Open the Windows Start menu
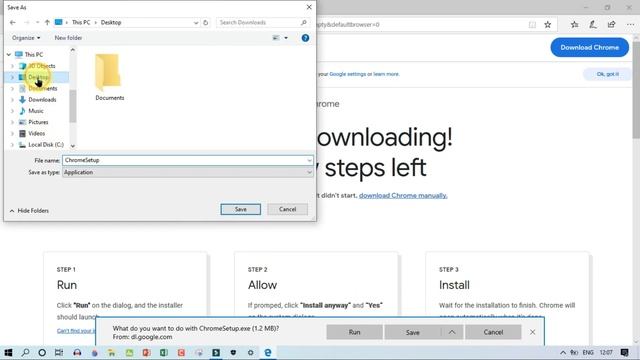Screen dimensions: 640x360 [8, 353]
